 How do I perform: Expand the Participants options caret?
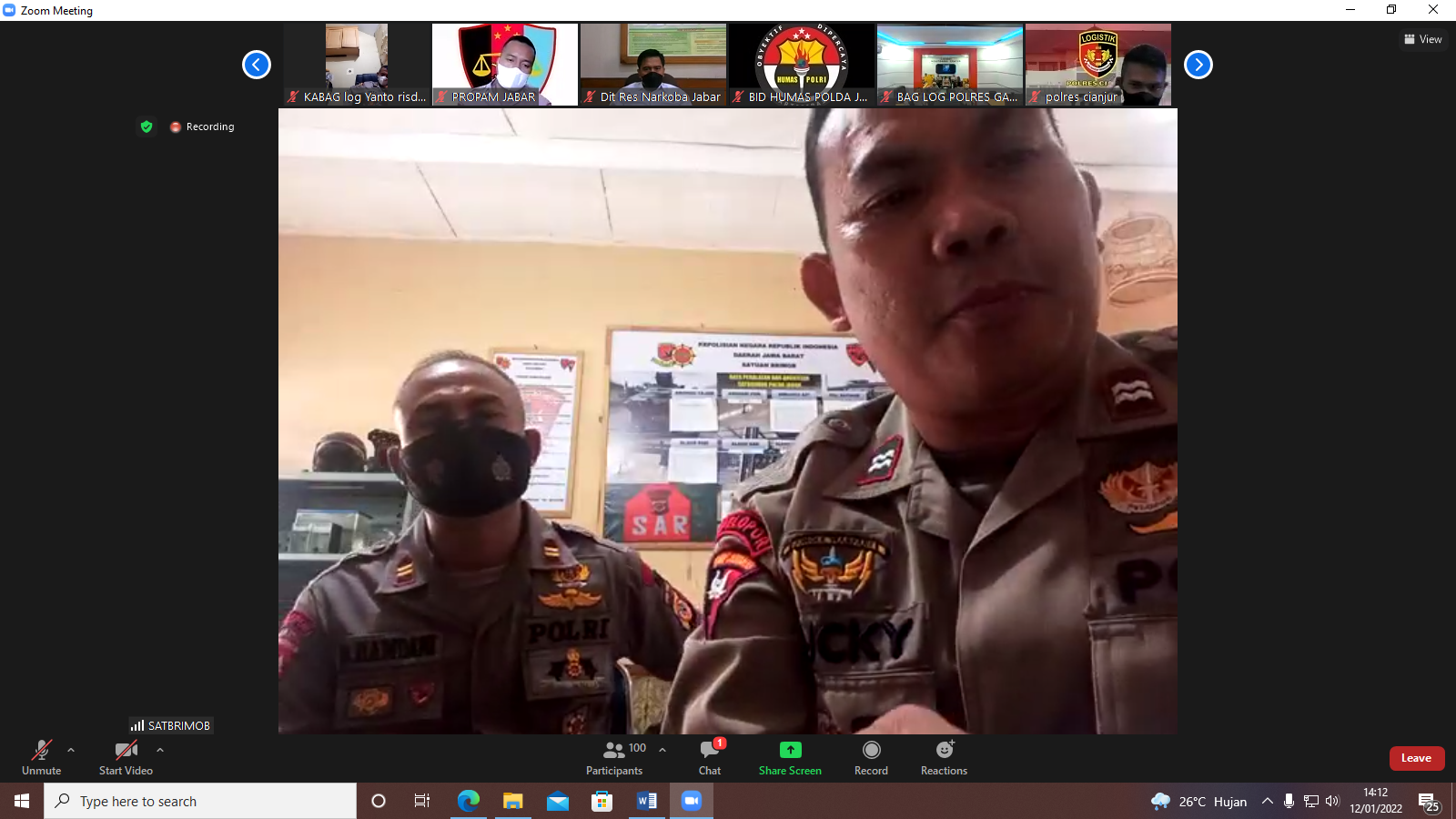point(662,750)
